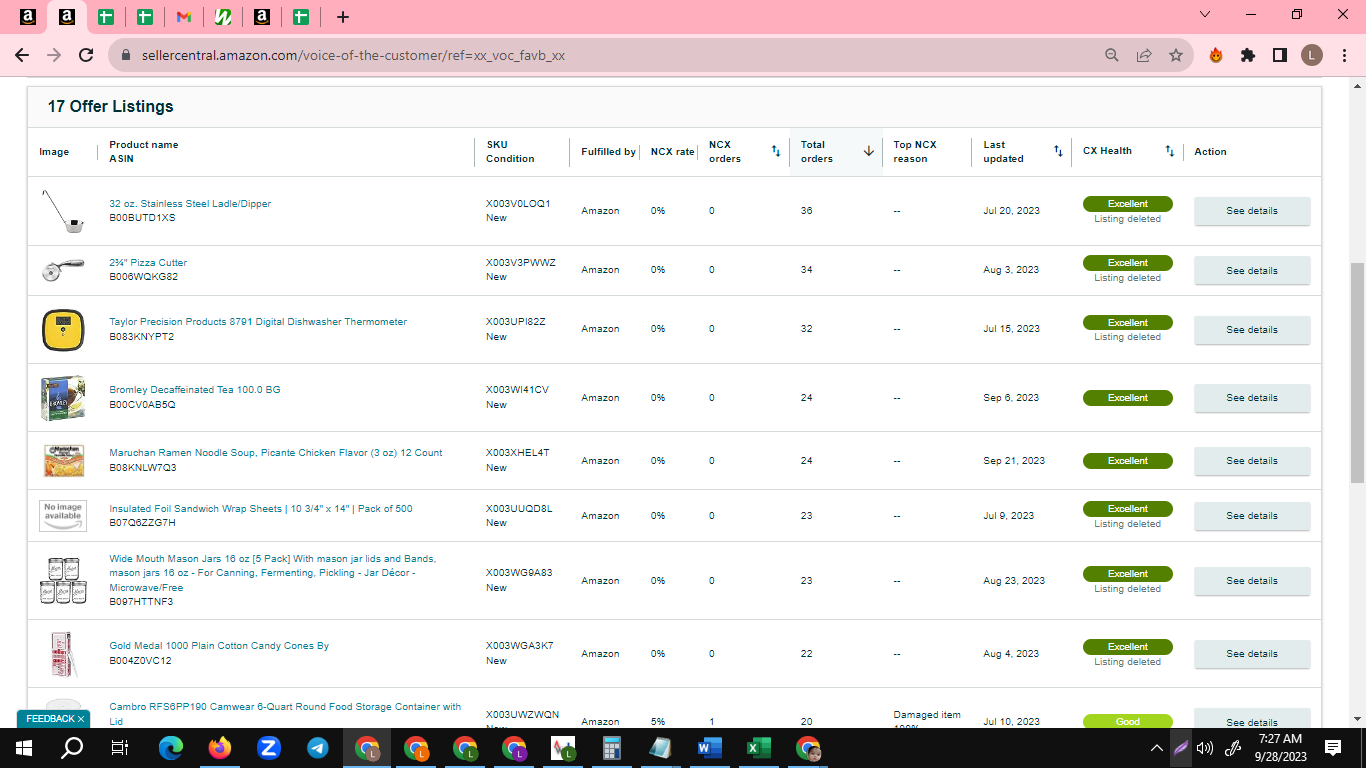Click the Excellent badge for Bromley Tea
Viewport: 1366px width, 768px height.
tap(1128, 398)
